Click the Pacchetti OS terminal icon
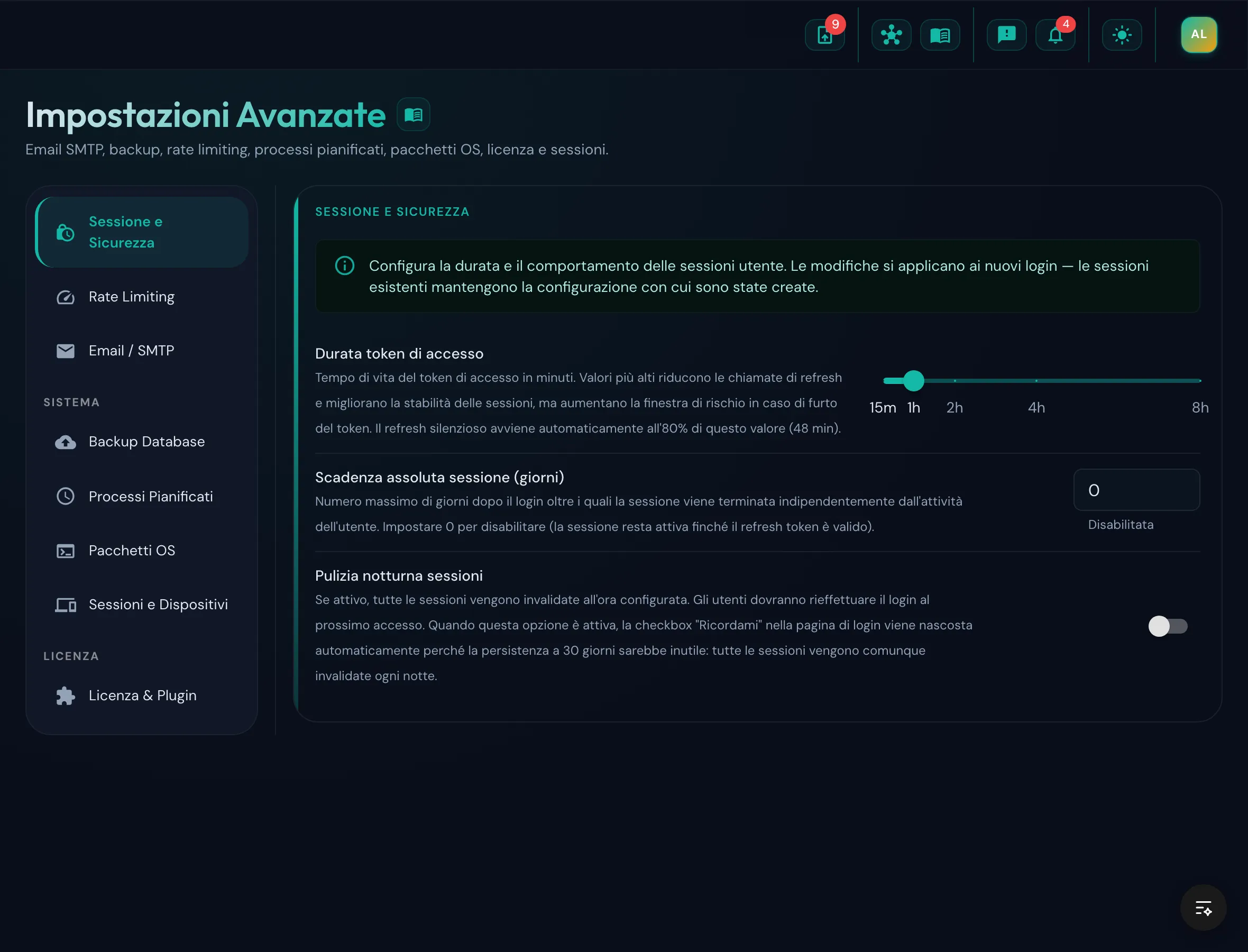The image size is (1248, 952). tap(66, 551)
